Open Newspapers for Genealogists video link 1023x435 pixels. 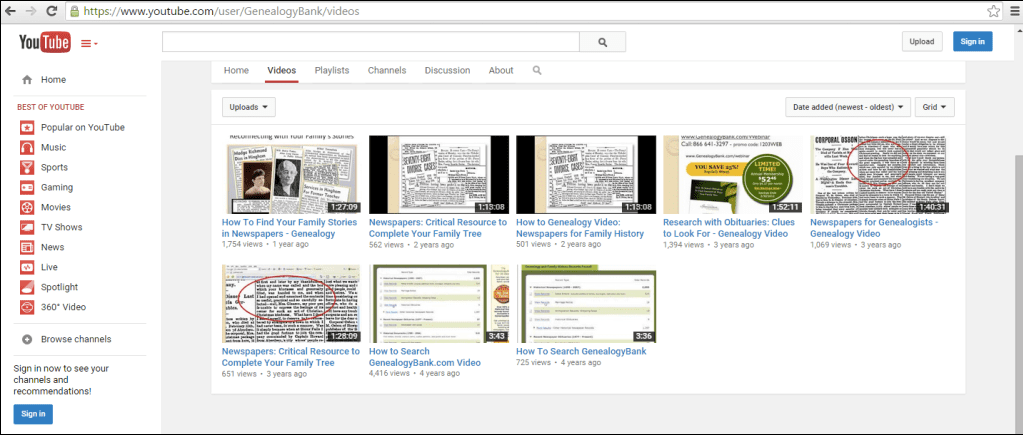click(x=874, y=228)
